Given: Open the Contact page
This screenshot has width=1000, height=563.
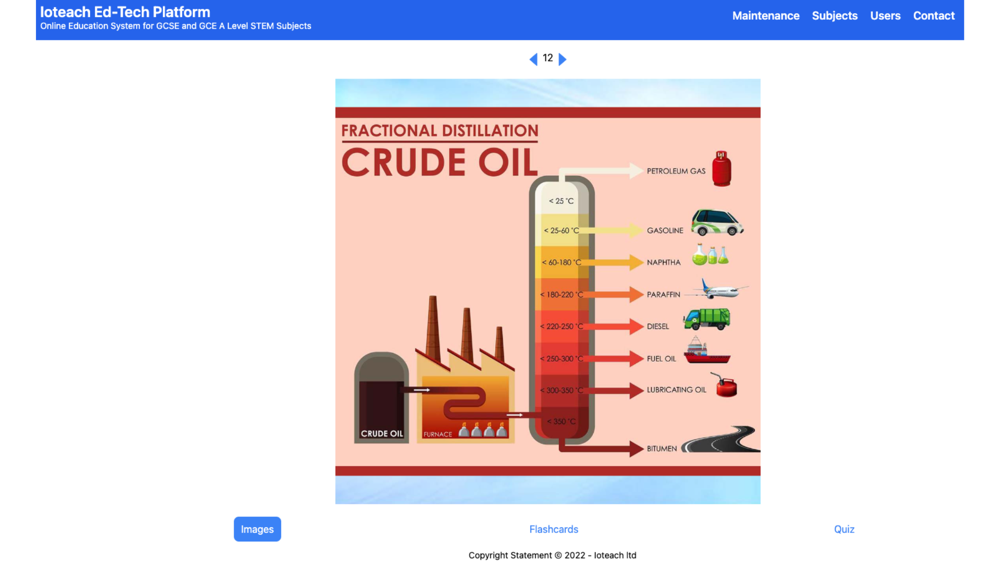Looking at the screenshot, I should (934, 16).
